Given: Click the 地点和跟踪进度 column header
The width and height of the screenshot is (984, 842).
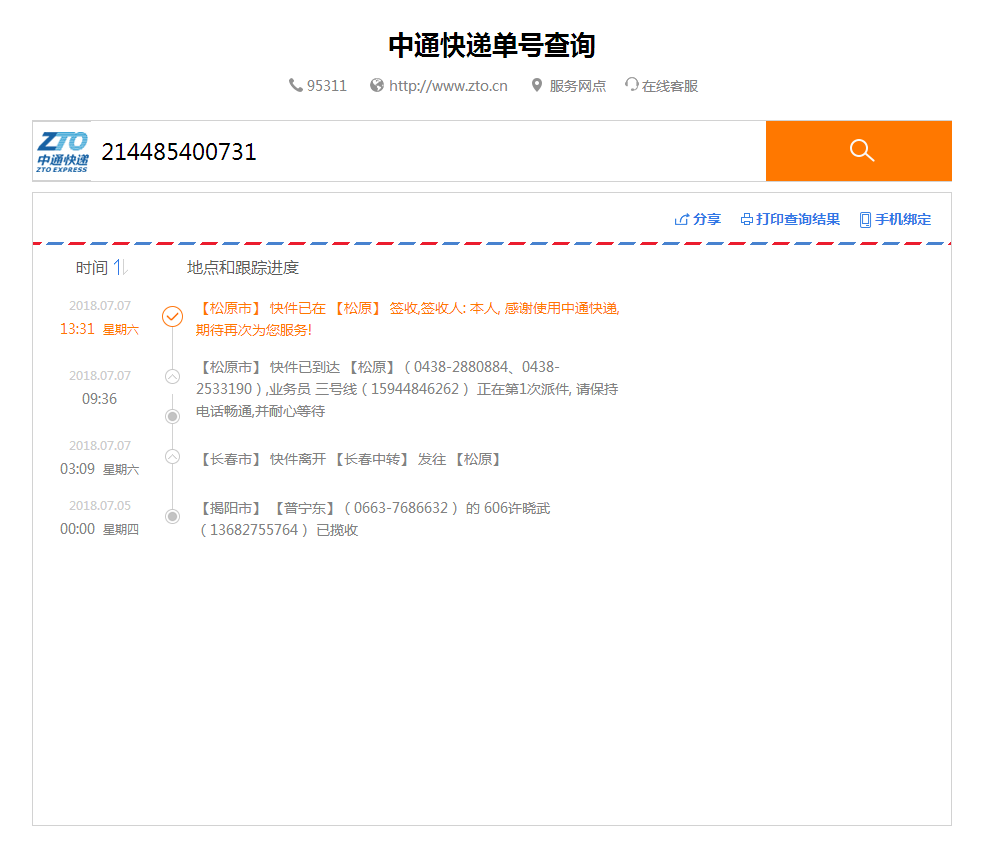Looking at the screenshot, I should coord(243,268).
